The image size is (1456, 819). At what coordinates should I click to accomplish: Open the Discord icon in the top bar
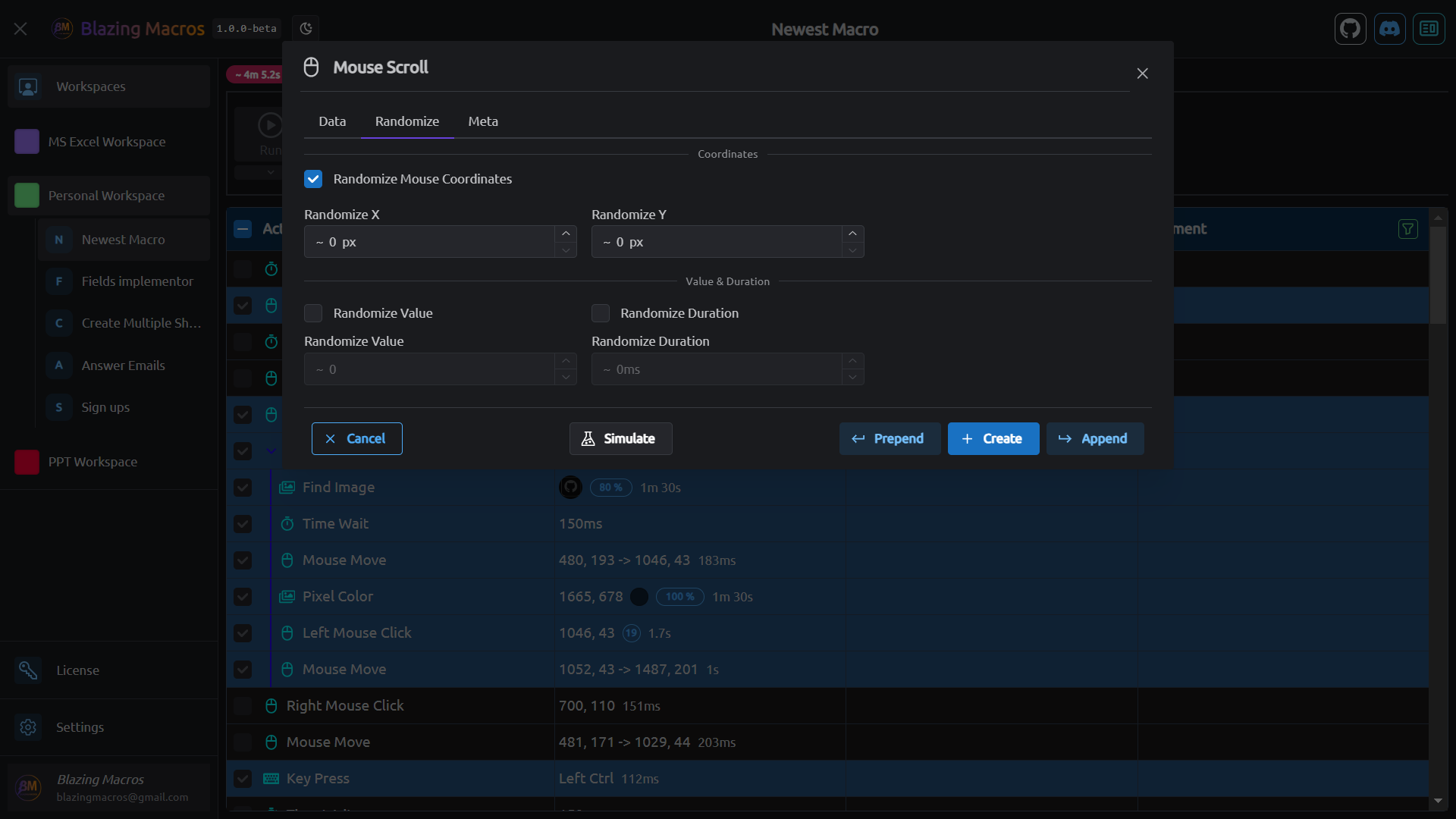(1390, 29)
